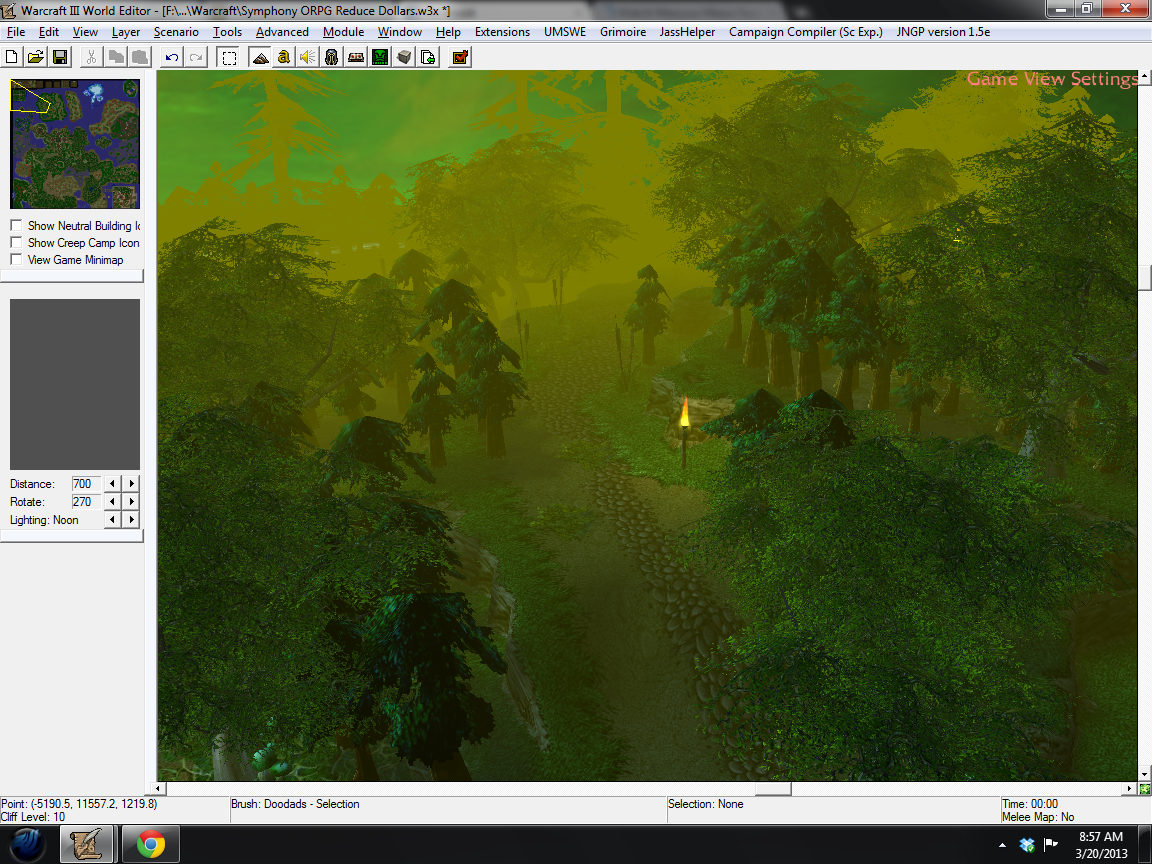Create a new map with the blank page icon

[x=12, y=57]
